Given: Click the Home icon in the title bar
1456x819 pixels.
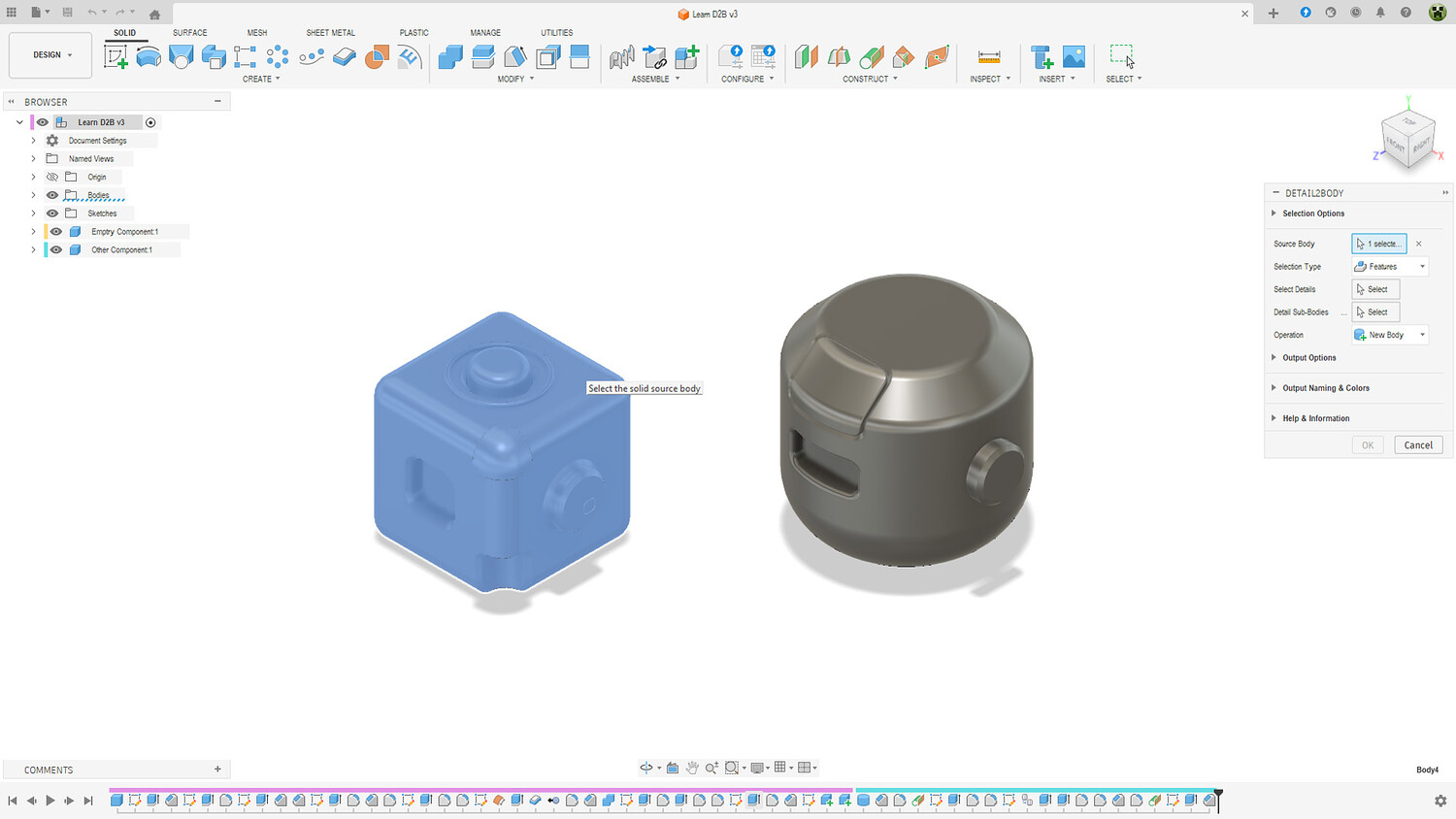Looking at the screenshot, I should point(154,14).
